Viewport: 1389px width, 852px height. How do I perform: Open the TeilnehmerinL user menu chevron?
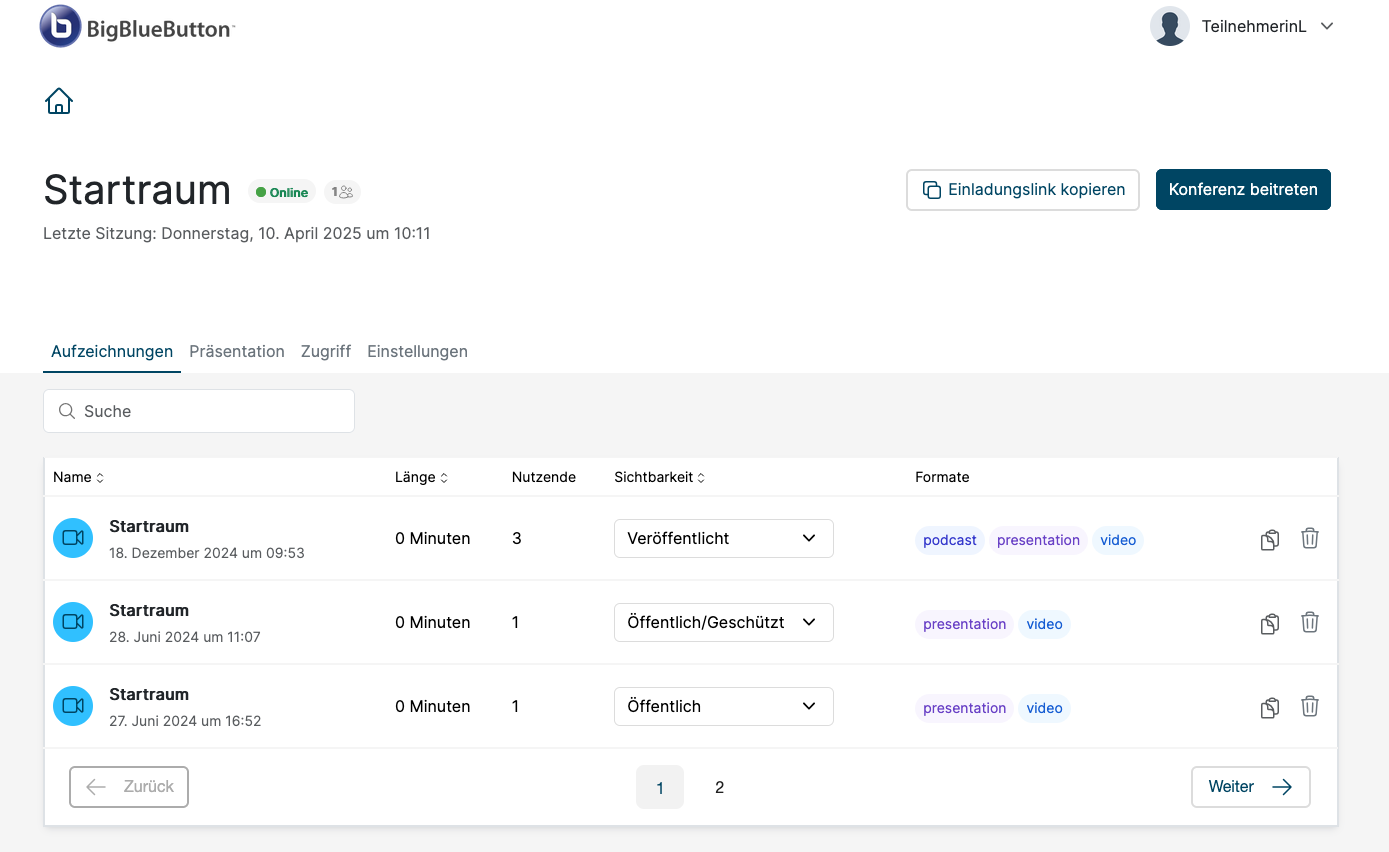click(x=1327, y=27)
